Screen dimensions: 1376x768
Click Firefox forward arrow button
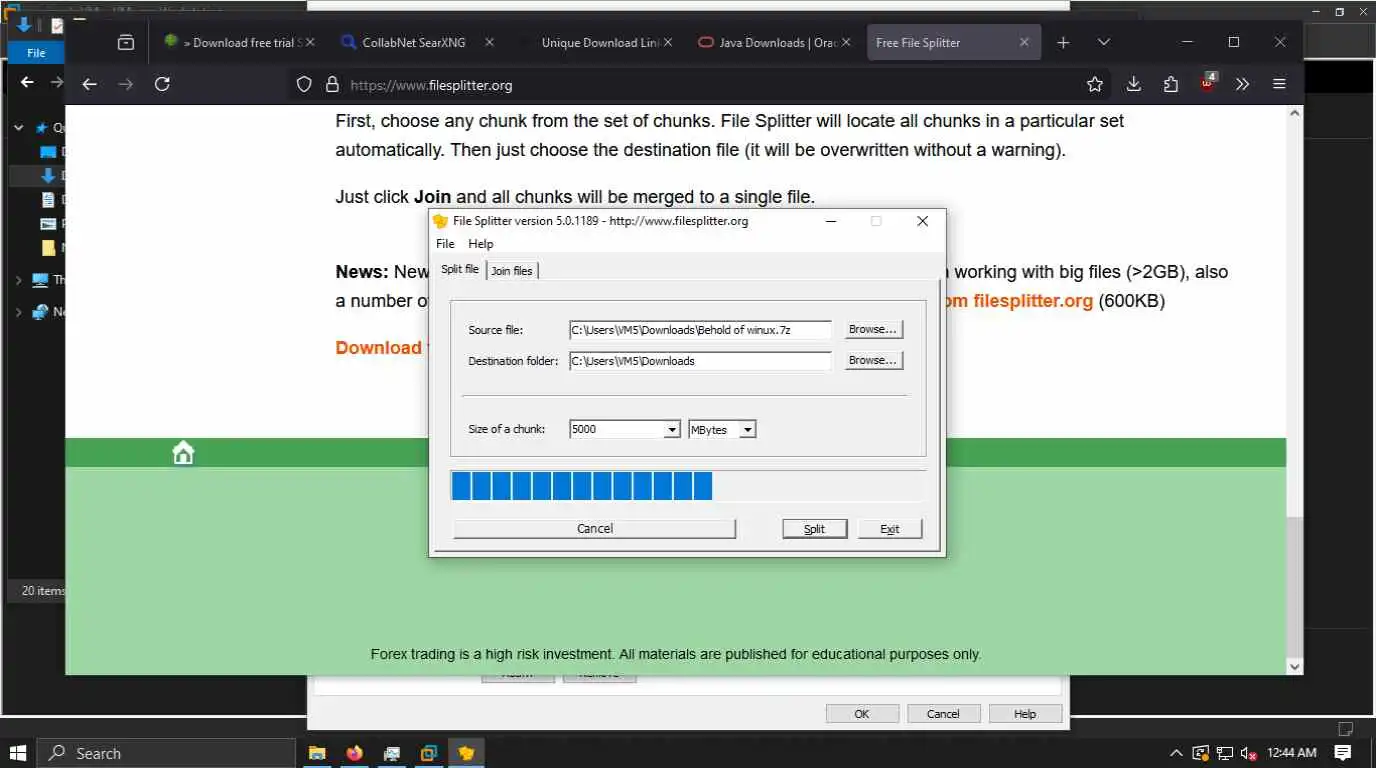click(x=126, y=85)
